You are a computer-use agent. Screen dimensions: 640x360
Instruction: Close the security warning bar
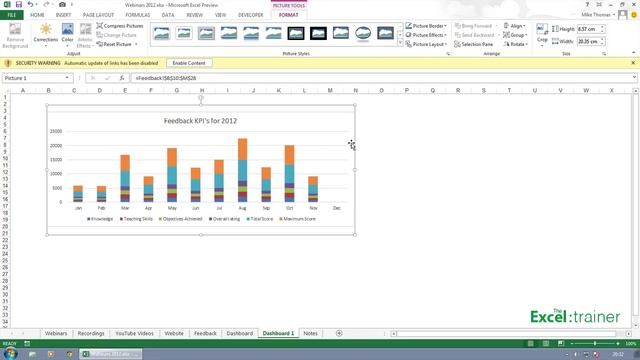(x=633, y=63)
